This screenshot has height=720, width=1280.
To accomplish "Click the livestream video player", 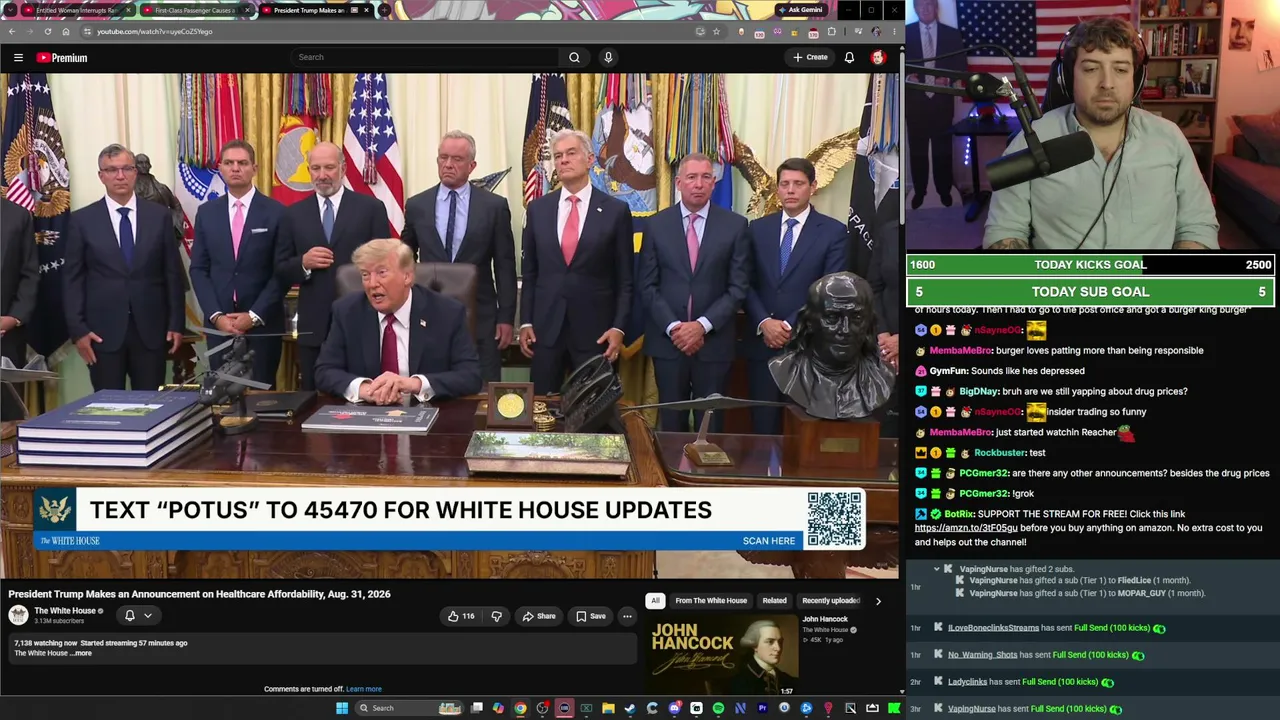I will point(450,326).
